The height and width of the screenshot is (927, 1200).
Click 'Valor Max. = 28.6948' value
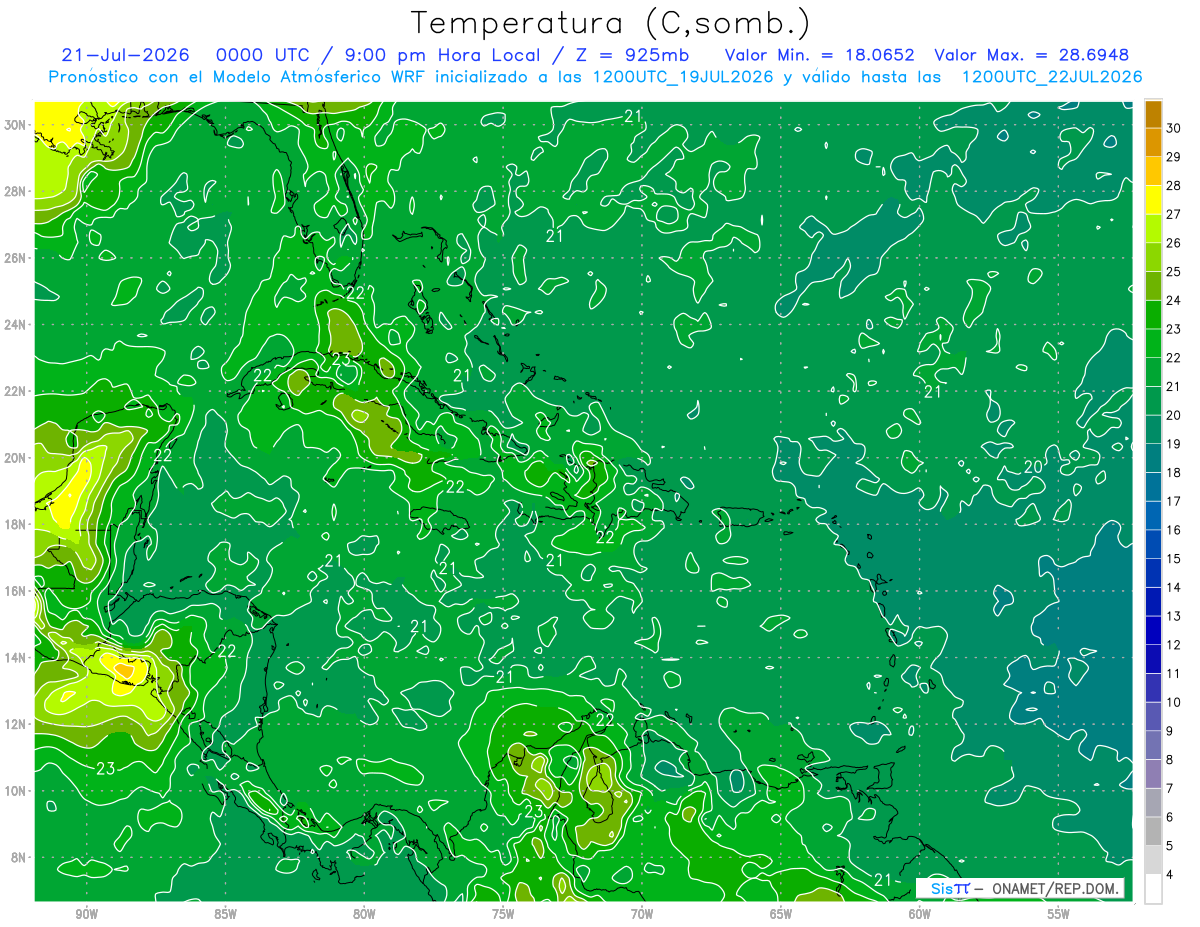click(x=1033, y=55)
